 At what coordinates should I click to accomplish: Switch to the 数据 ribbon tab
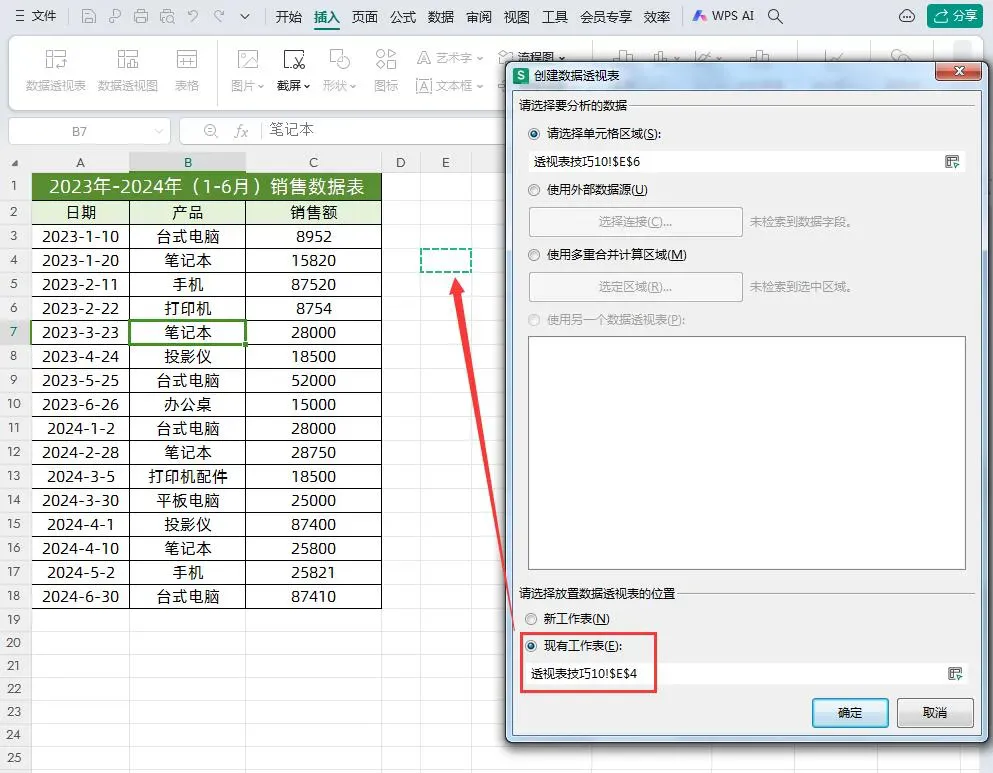440,17
